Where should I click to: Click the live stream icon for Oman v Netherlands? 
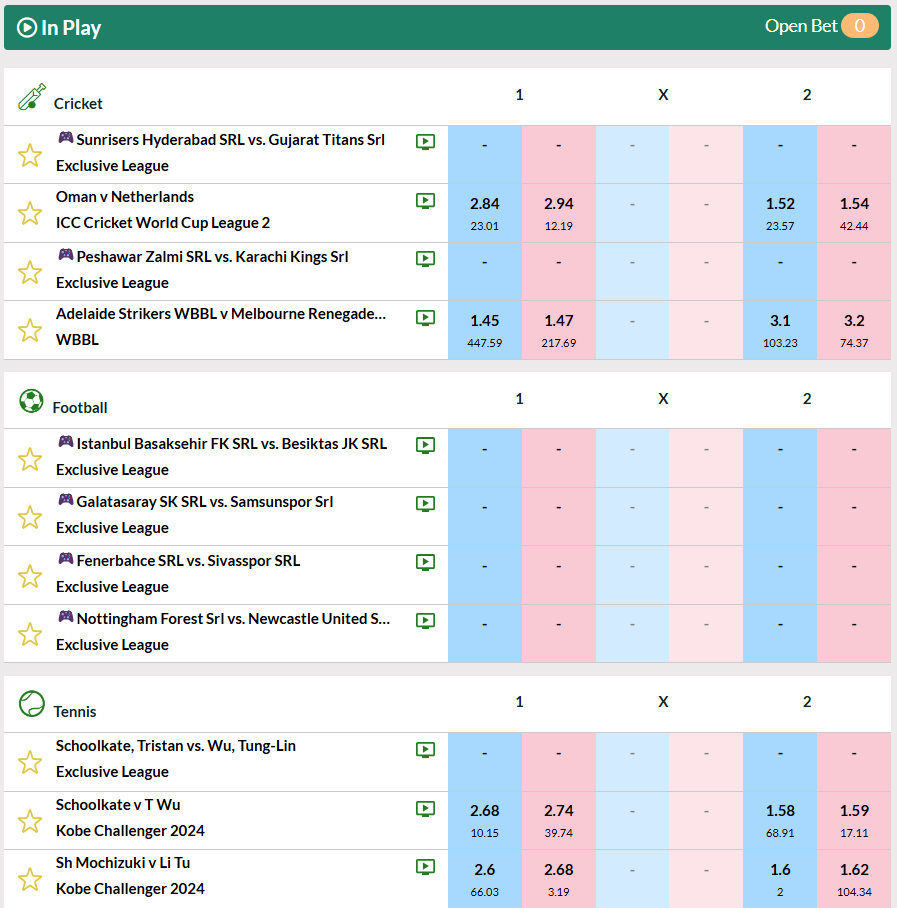425,200
